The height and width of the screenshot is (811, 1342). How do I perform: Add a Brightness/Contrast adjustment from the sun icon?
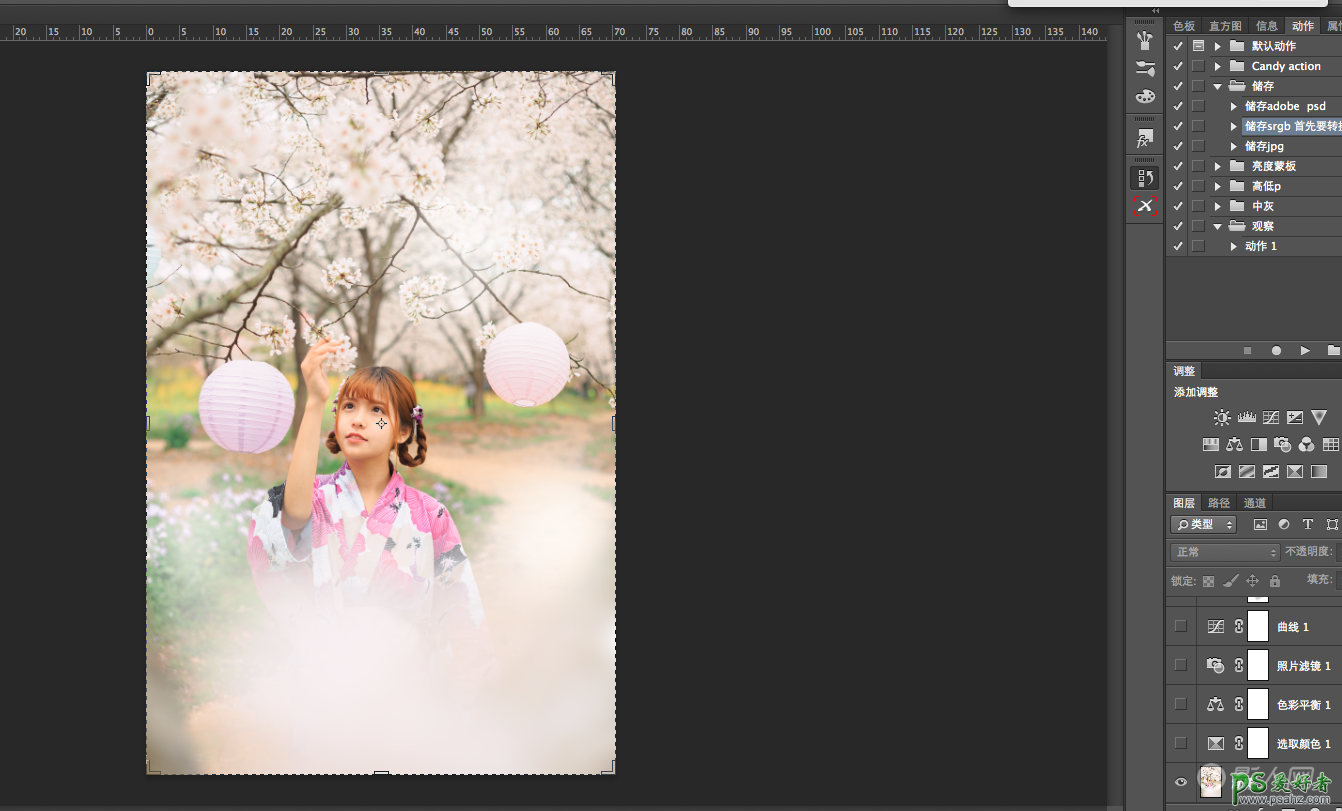(1222, 418)
